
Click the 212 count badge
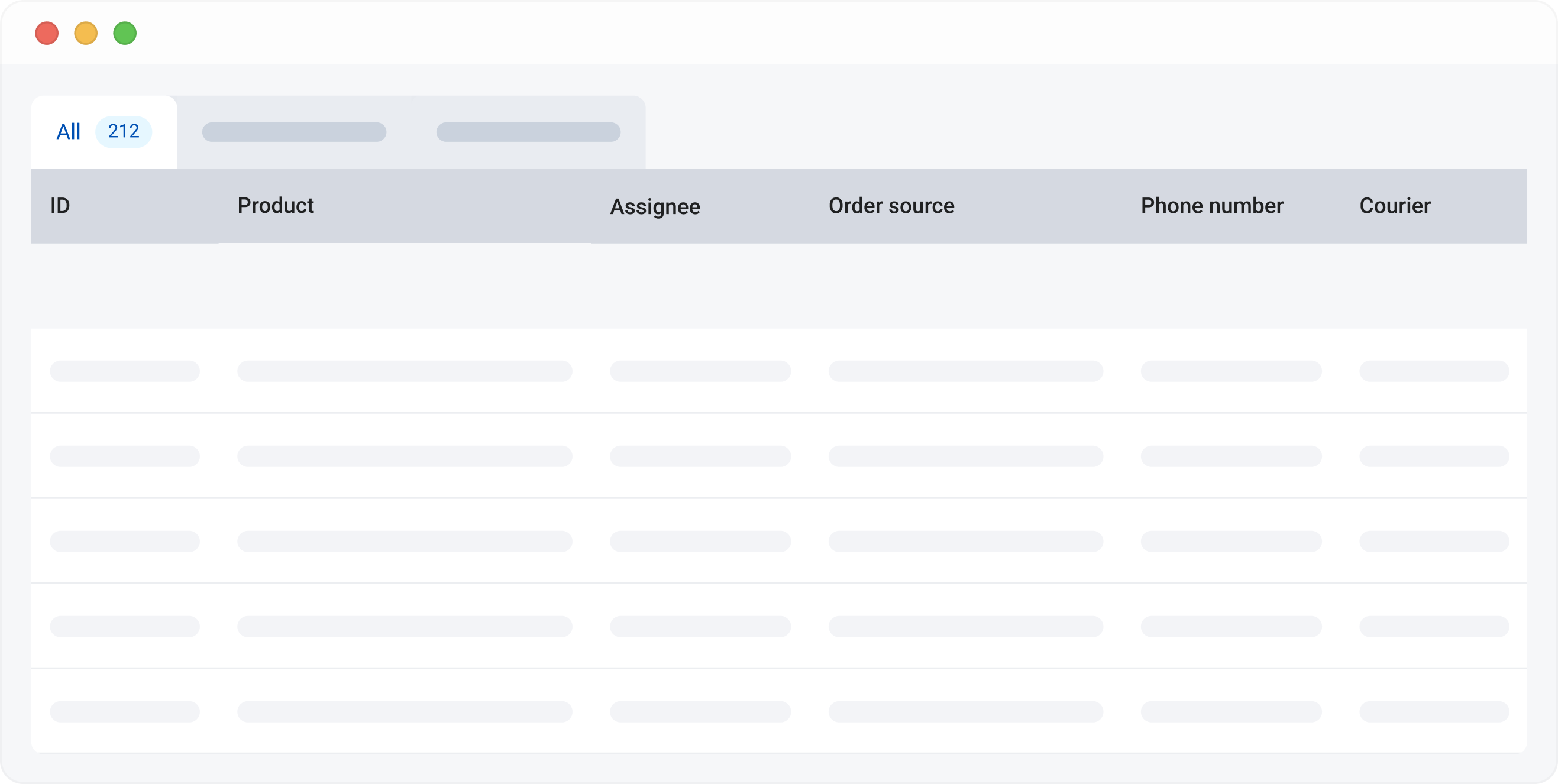pyautogui.click(x=124, y=132)
